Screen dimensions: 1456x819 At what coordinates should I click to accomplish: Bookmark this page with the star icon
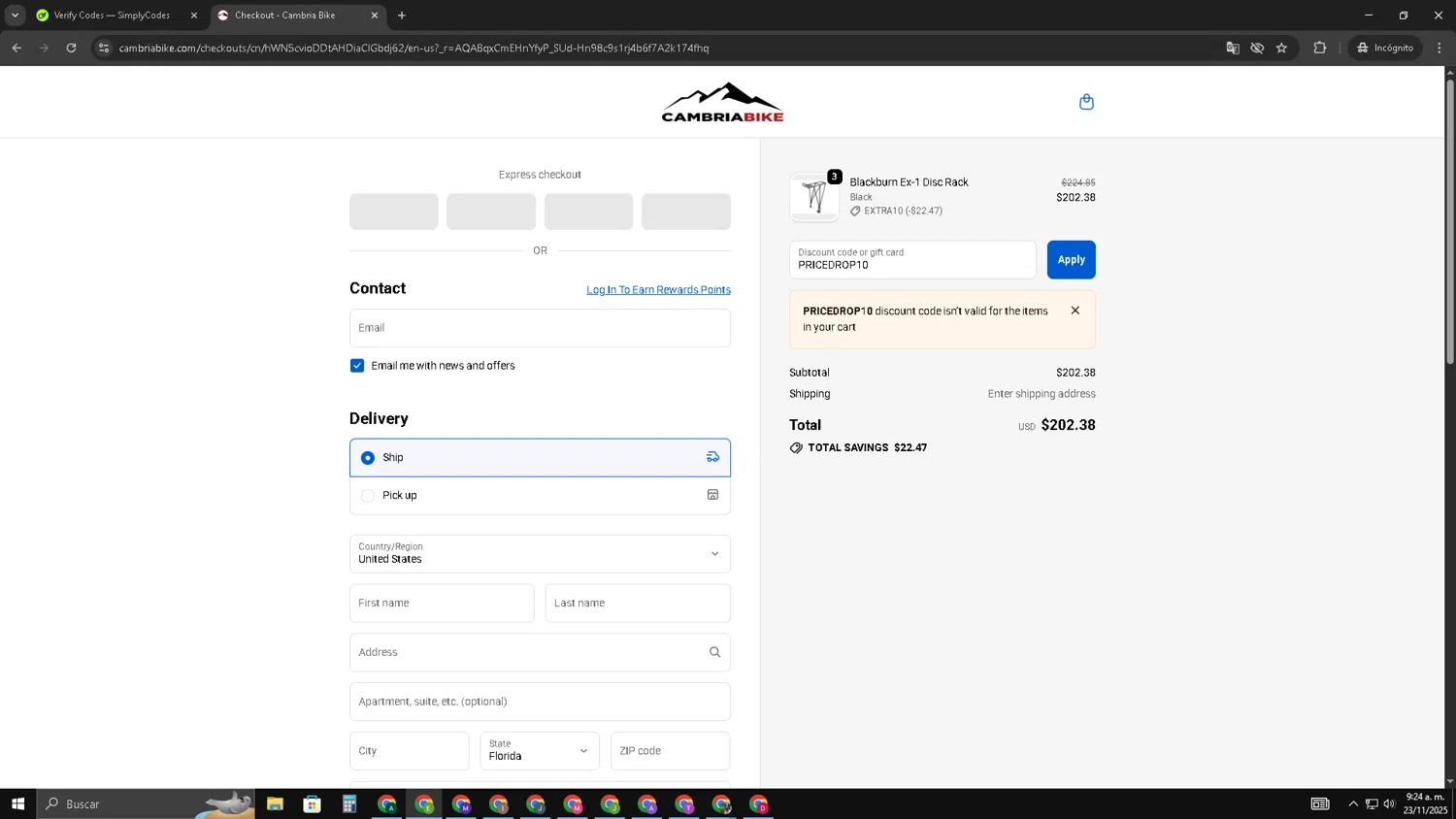tap(1281, 48)
